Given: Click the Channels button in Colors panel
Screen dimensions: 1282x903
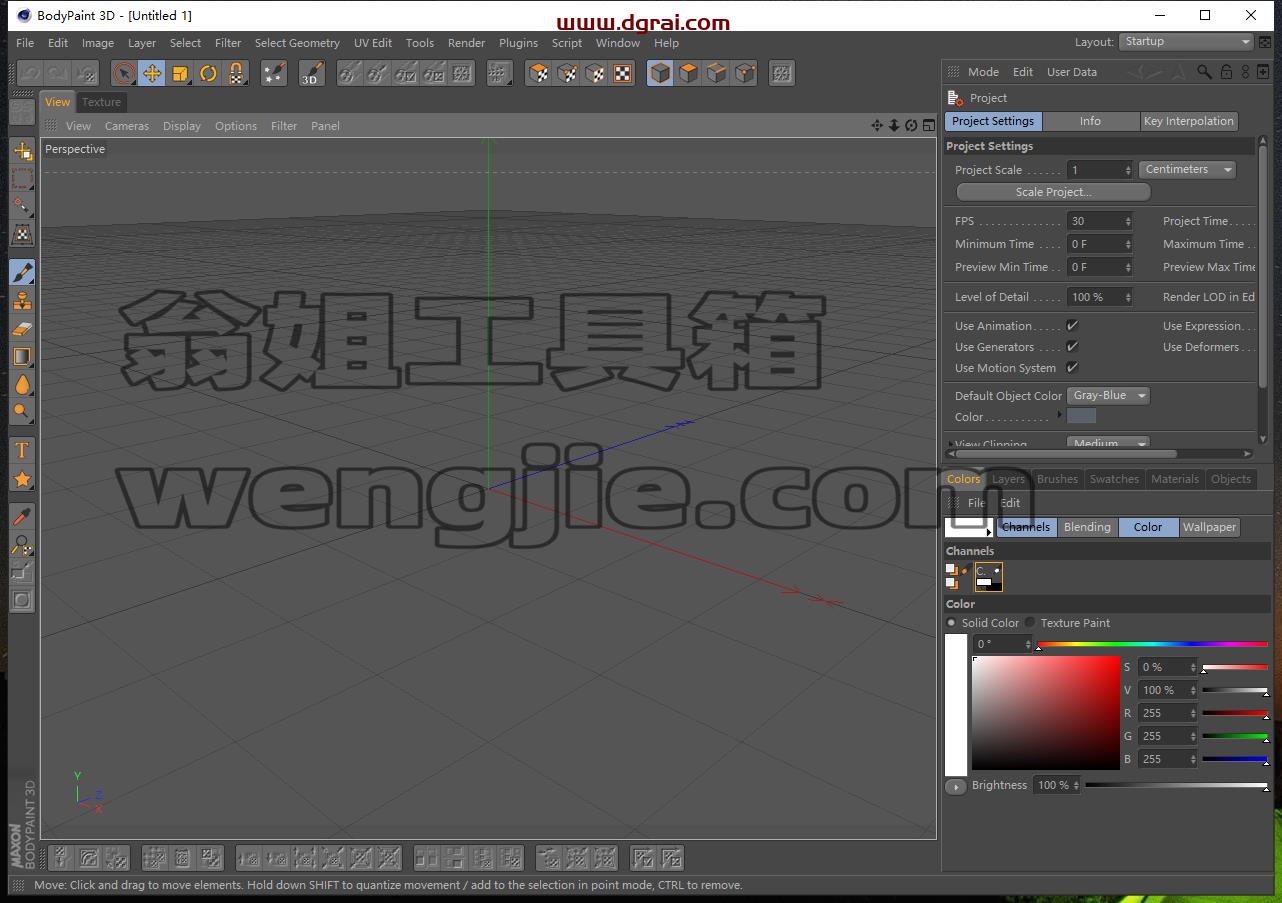Looking at the screenshot, I should point(1026,527).
